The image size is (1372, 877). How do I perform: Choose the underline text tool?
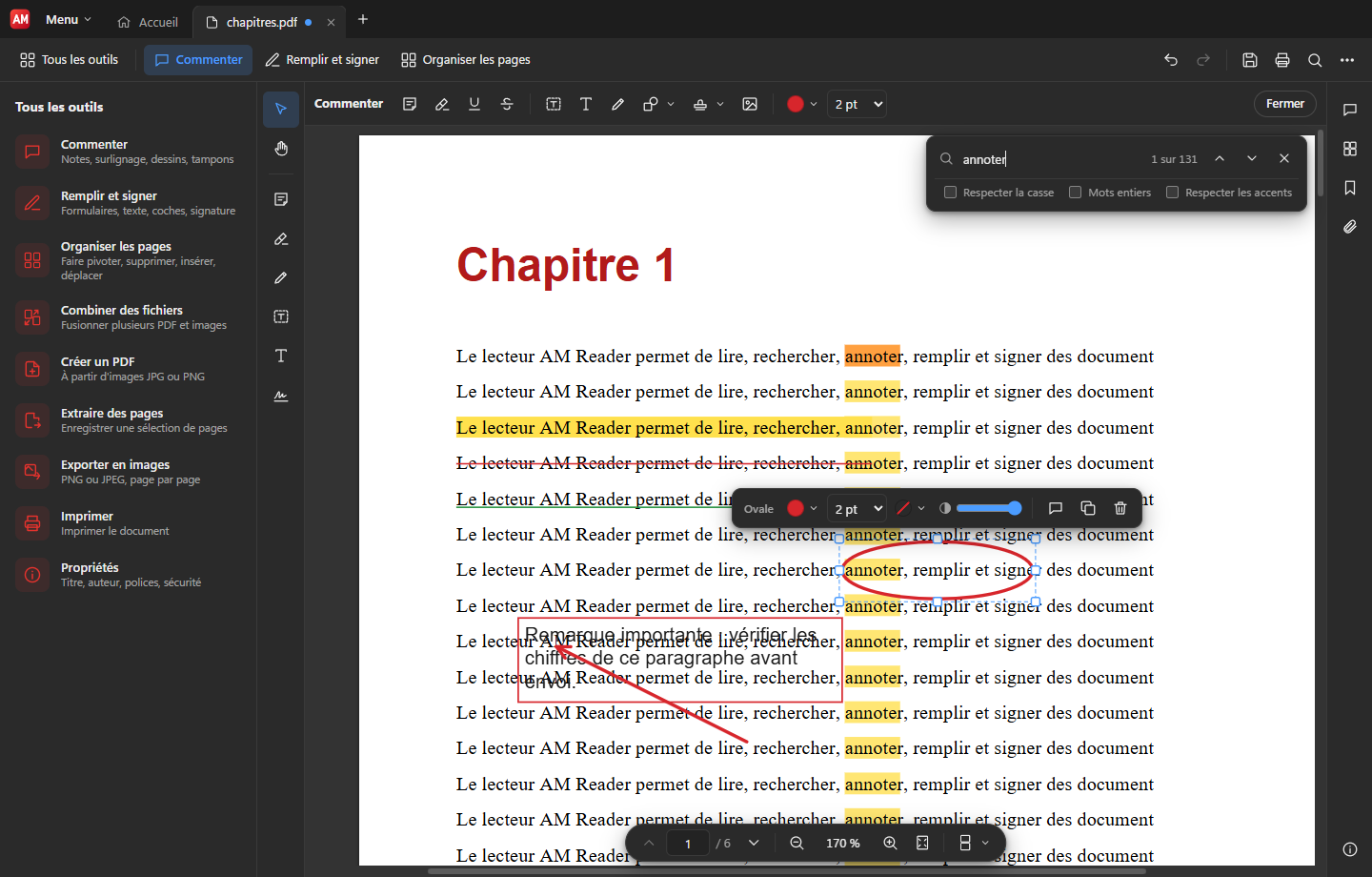474,104
